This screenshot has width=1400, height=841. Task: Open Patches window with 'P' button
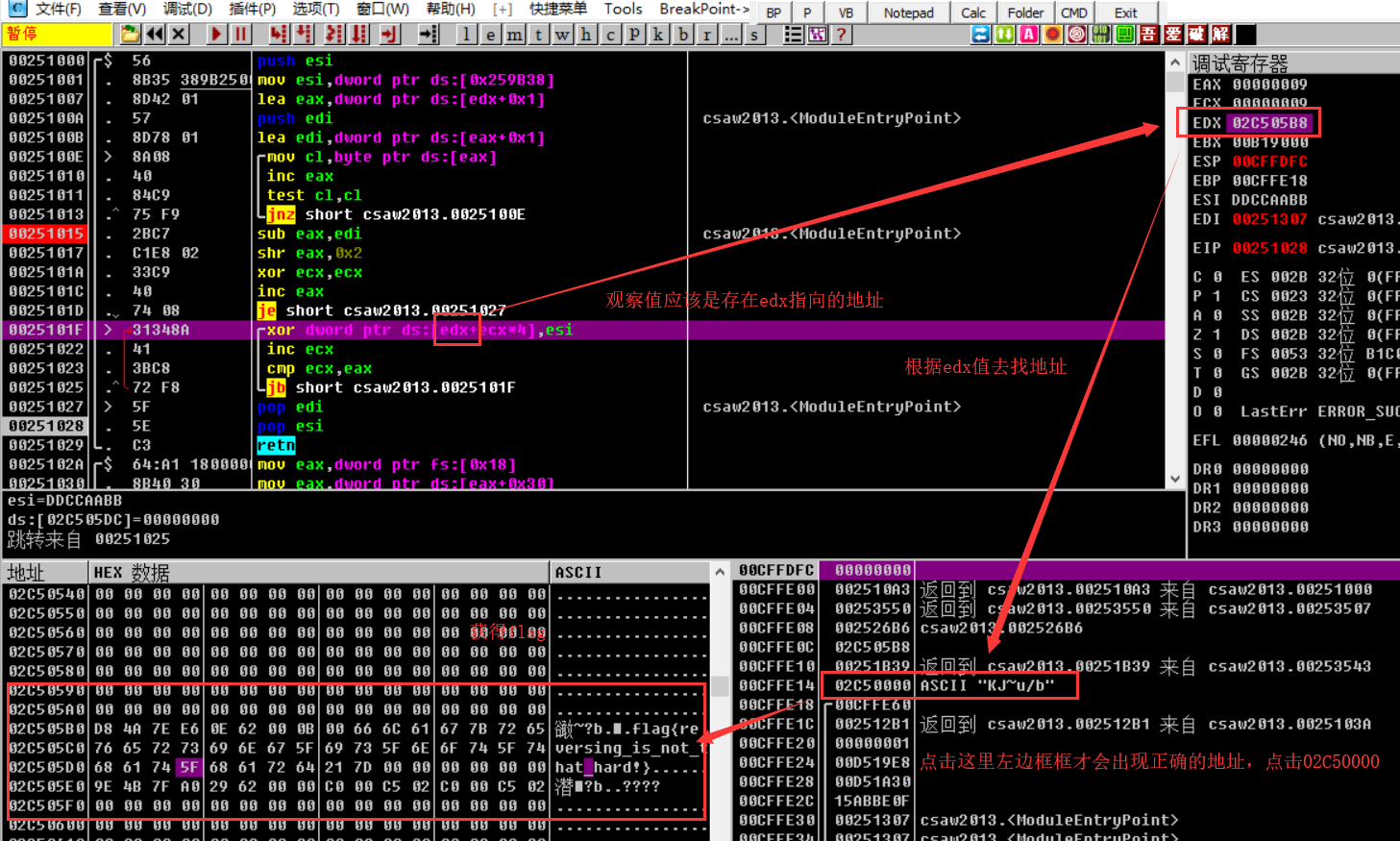[x=634, y=35]
